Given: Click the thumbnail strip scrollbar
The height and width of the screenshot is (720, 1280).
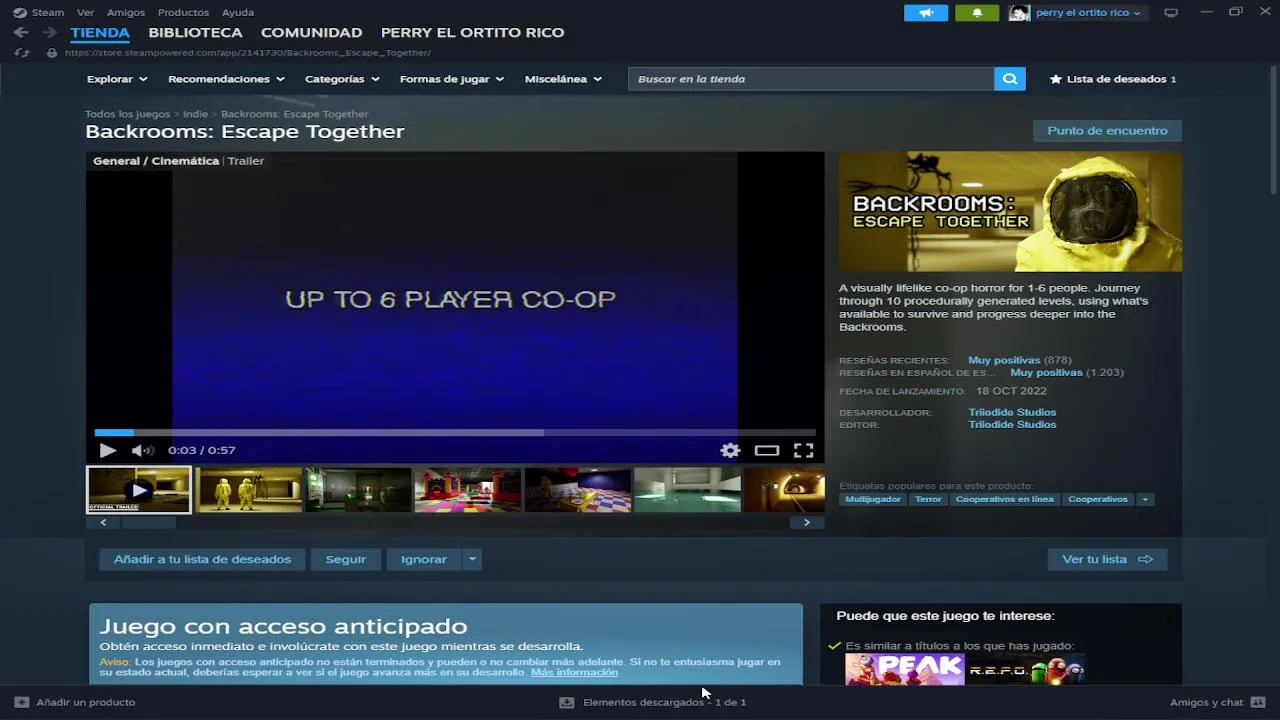Looking at the screenshot, I should pos(149,522).
